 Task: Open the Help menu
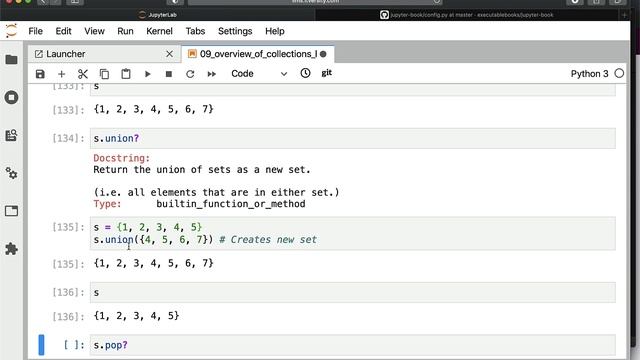pos(275,31)
